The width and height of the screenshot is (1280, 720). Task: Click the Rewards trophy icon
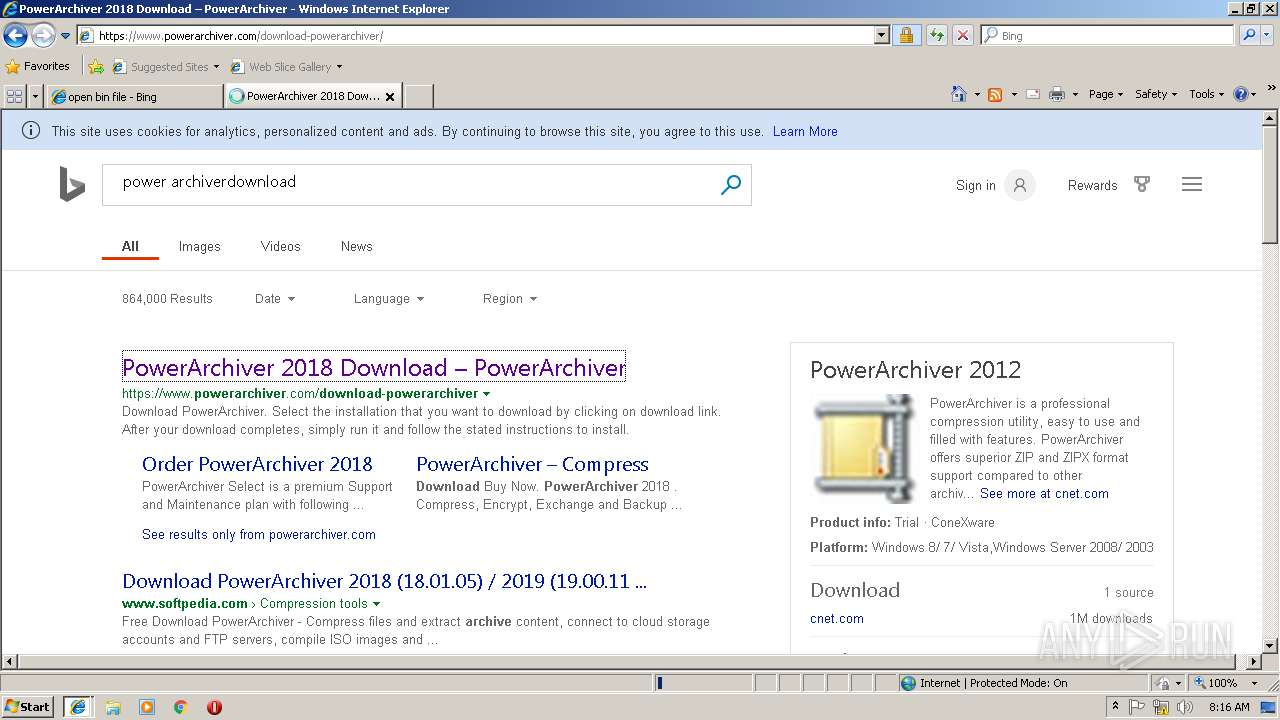(1142, 184)
